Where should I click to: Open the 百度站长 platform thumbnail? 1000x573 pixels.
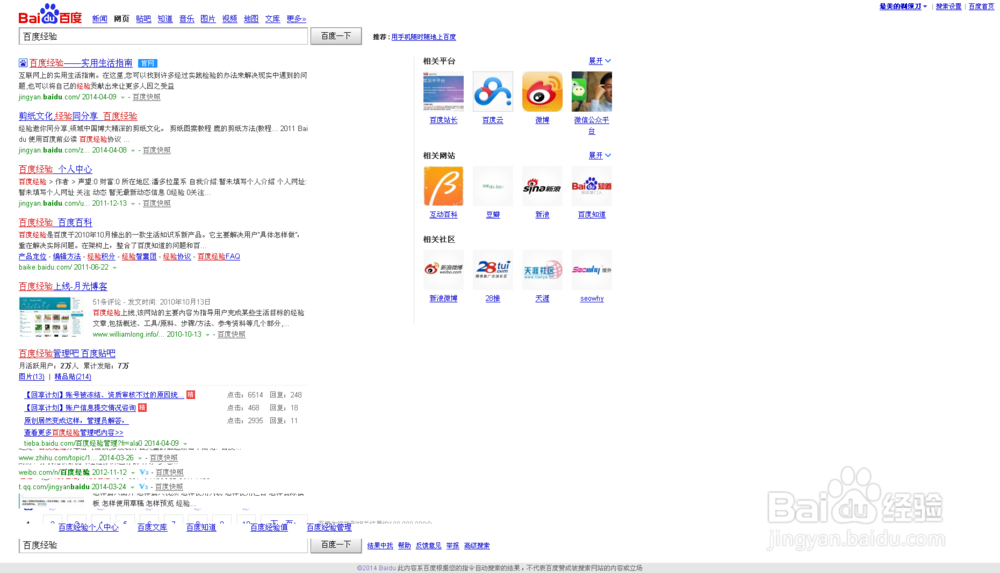tap(443, 92)
